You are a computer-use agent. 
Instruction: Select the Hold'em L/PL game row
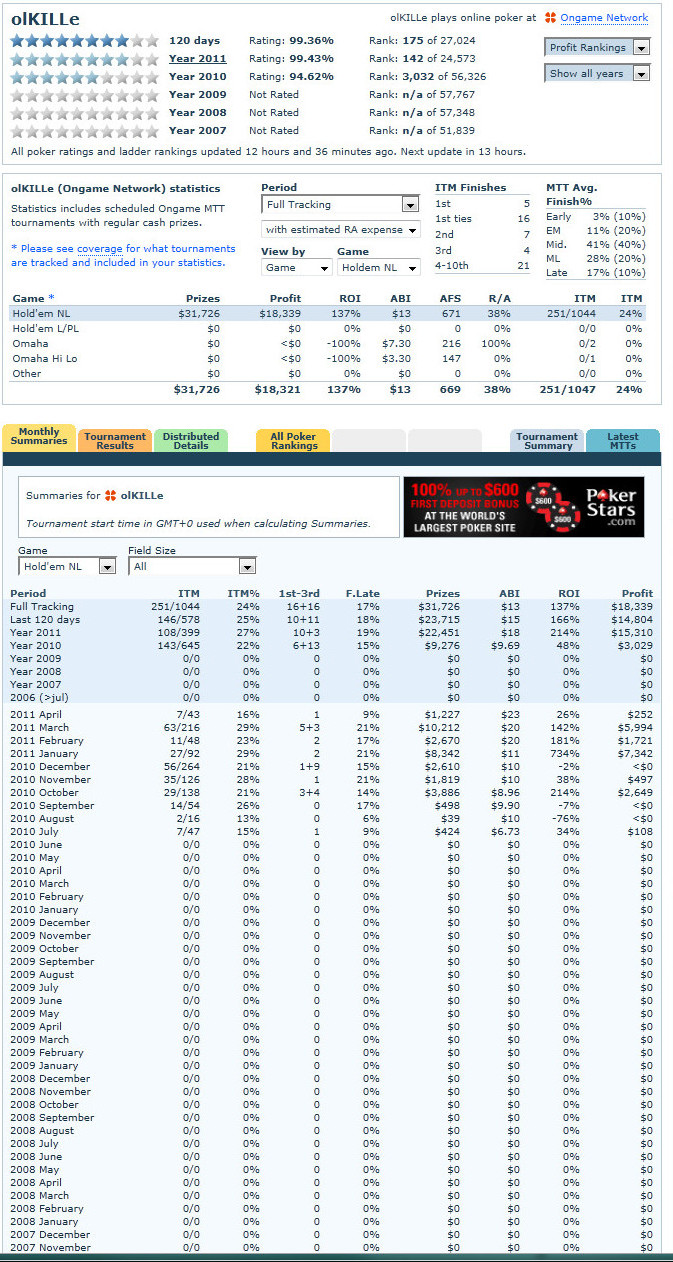coord(327,328)
